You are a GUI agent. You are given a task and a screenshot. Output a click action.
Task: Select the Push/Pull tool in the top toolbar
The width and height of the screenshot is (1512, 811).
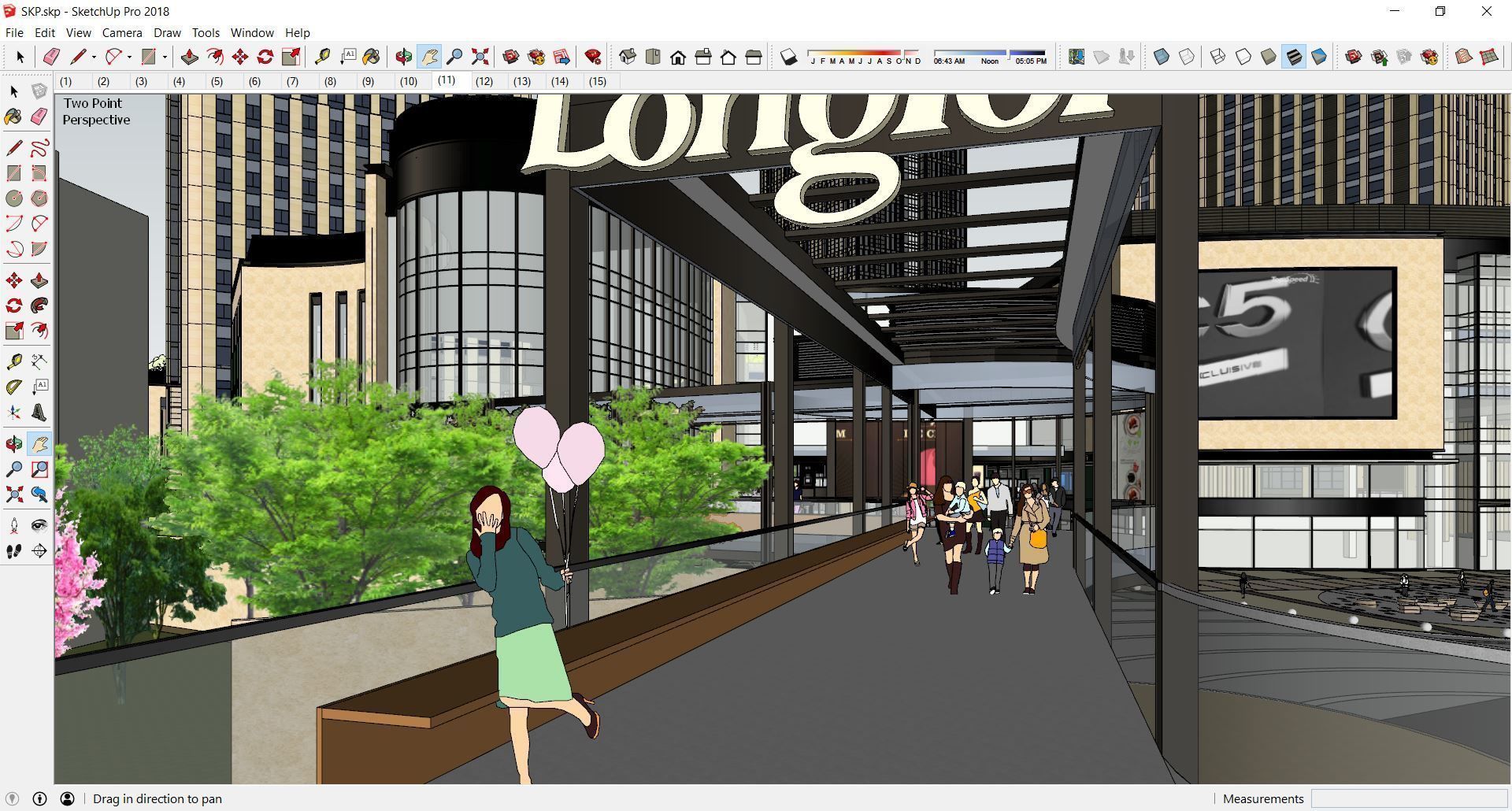[x=189, y=57]
